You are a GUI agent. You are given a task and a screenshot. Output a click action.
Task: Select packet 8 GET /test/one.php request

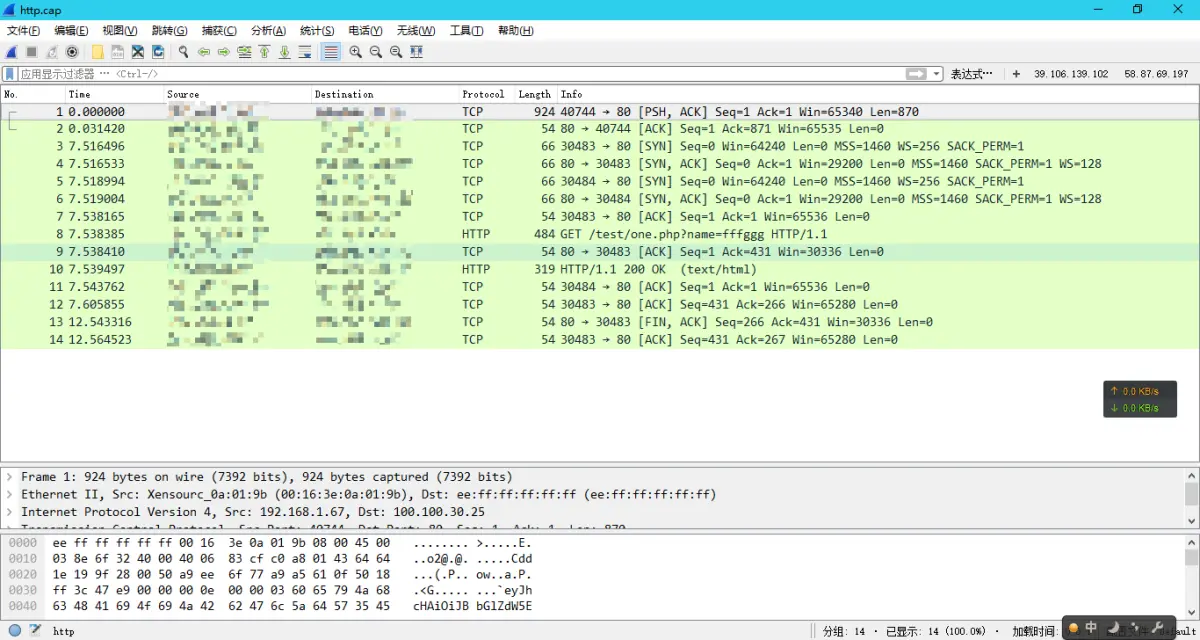click(x=600, y=234)
